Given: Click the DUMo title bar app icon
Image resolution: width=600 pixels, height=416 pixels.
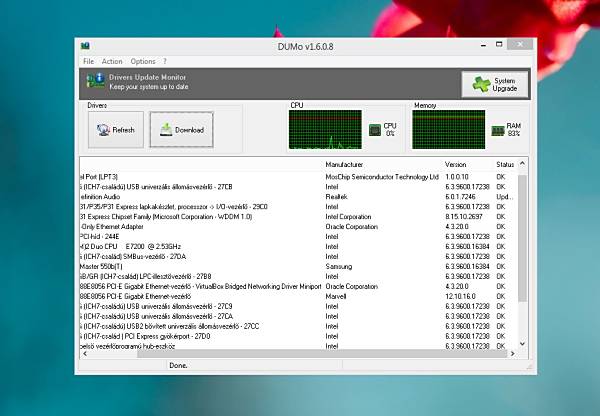Looking at the screenshot, I should (x=85, y=46).
